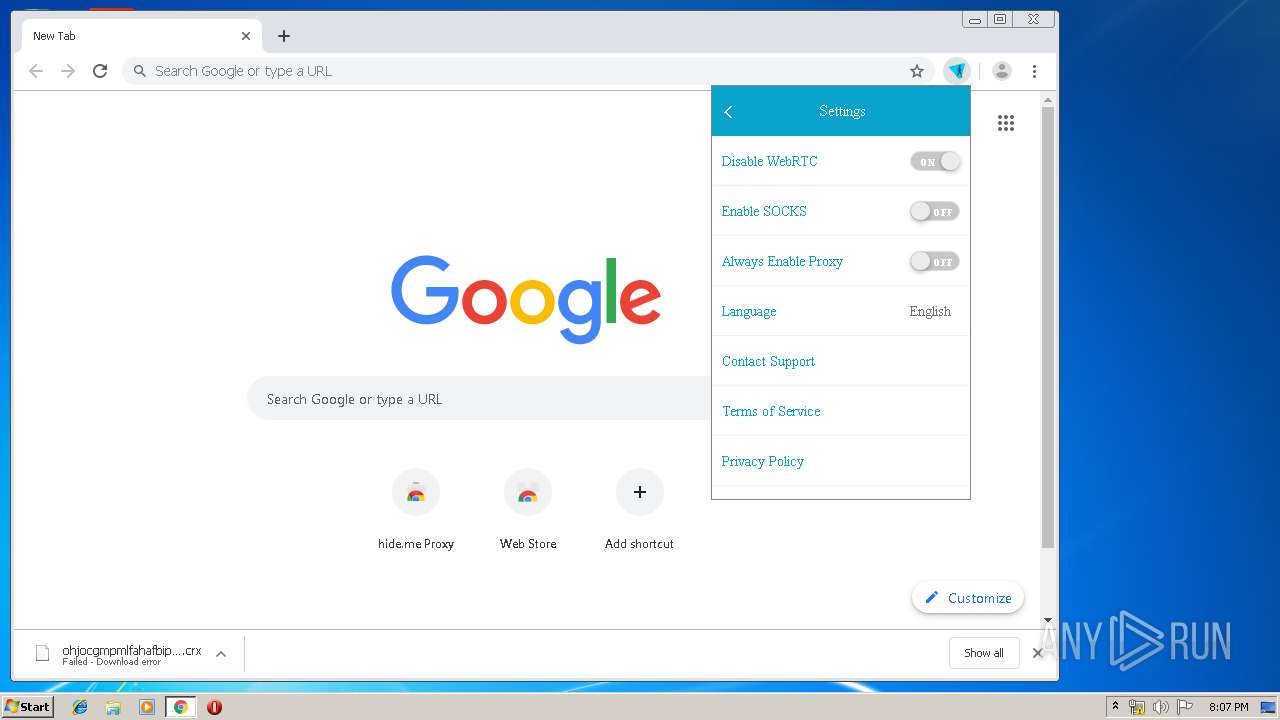Open the Windows Start menu

[28, 707]
